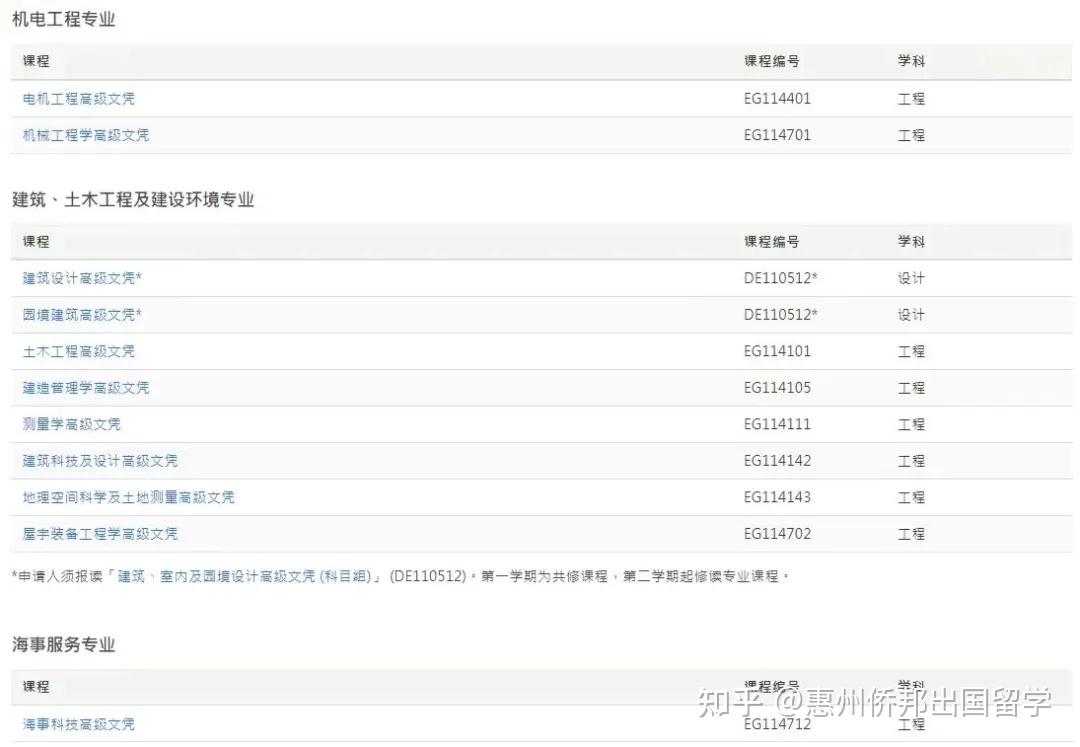Click the 机电工程专业 section heading
The height and width of the screenshot is (747, 1080).
[x=62, y=18]
